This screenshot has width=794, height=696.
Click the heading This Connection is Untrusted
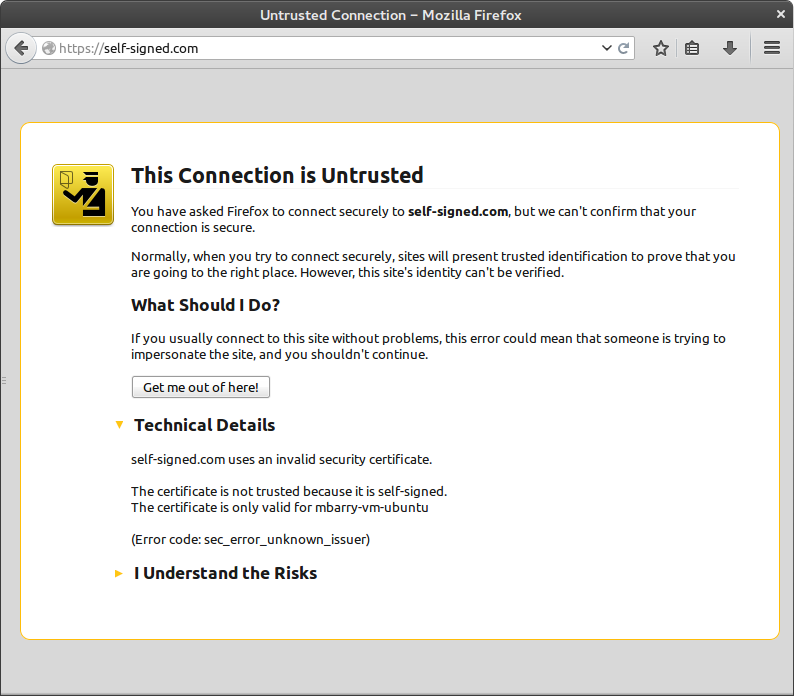pos(277,175)
